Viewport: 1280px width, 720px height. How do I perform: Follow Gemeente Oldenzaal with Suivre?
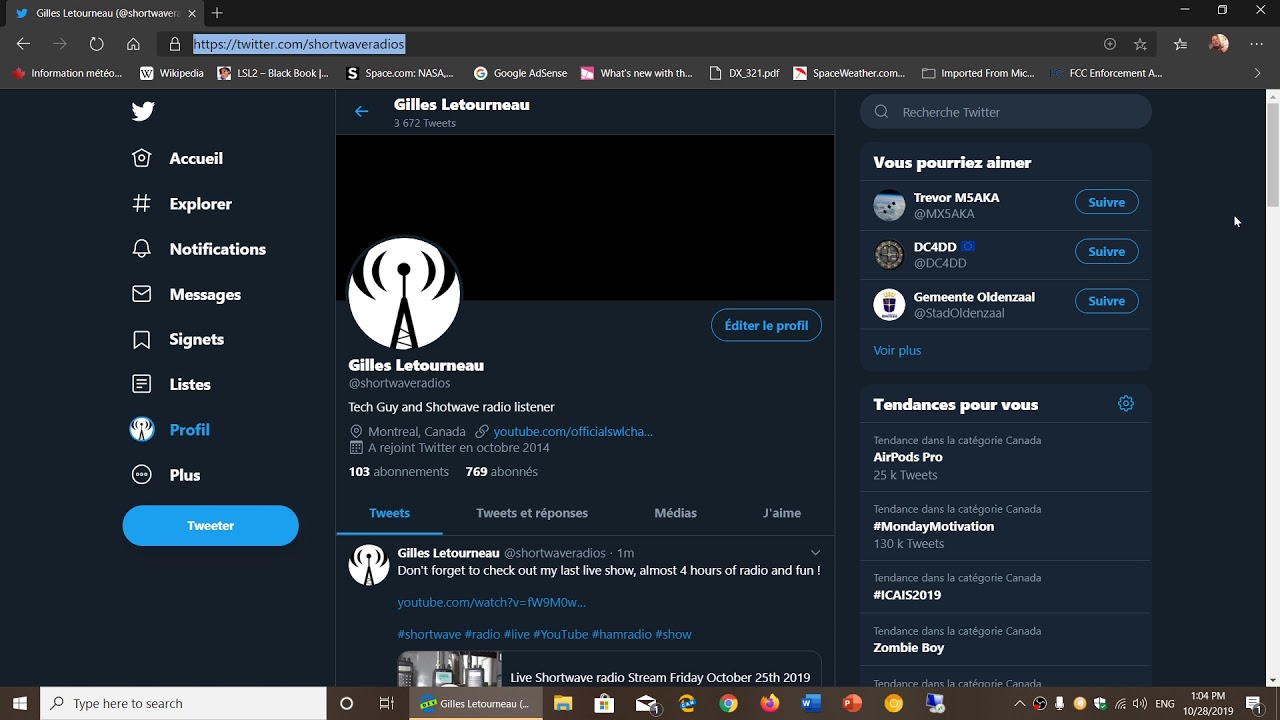1106,301
